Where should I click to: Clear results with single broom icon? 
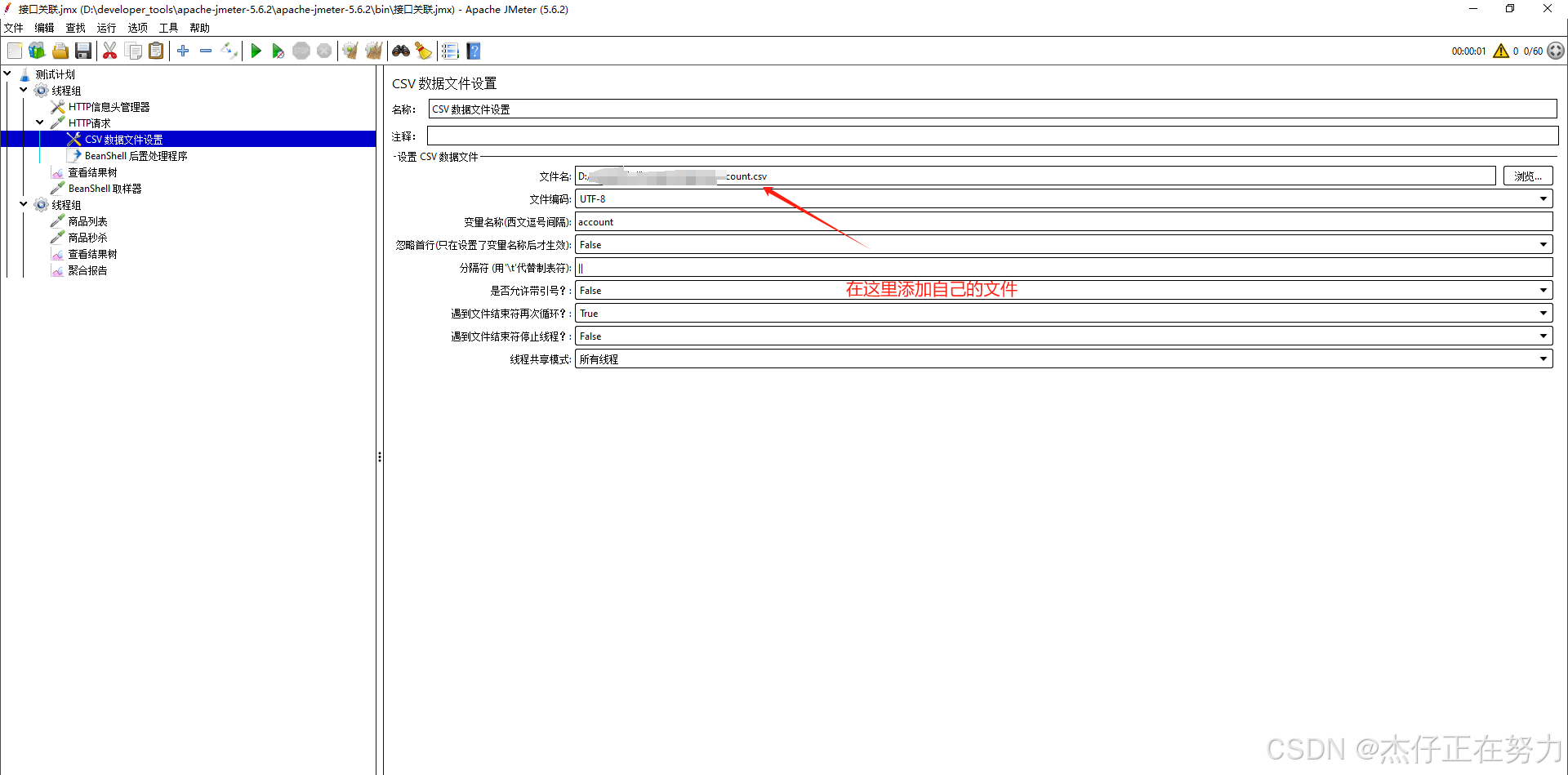click(x=350, y=51)
